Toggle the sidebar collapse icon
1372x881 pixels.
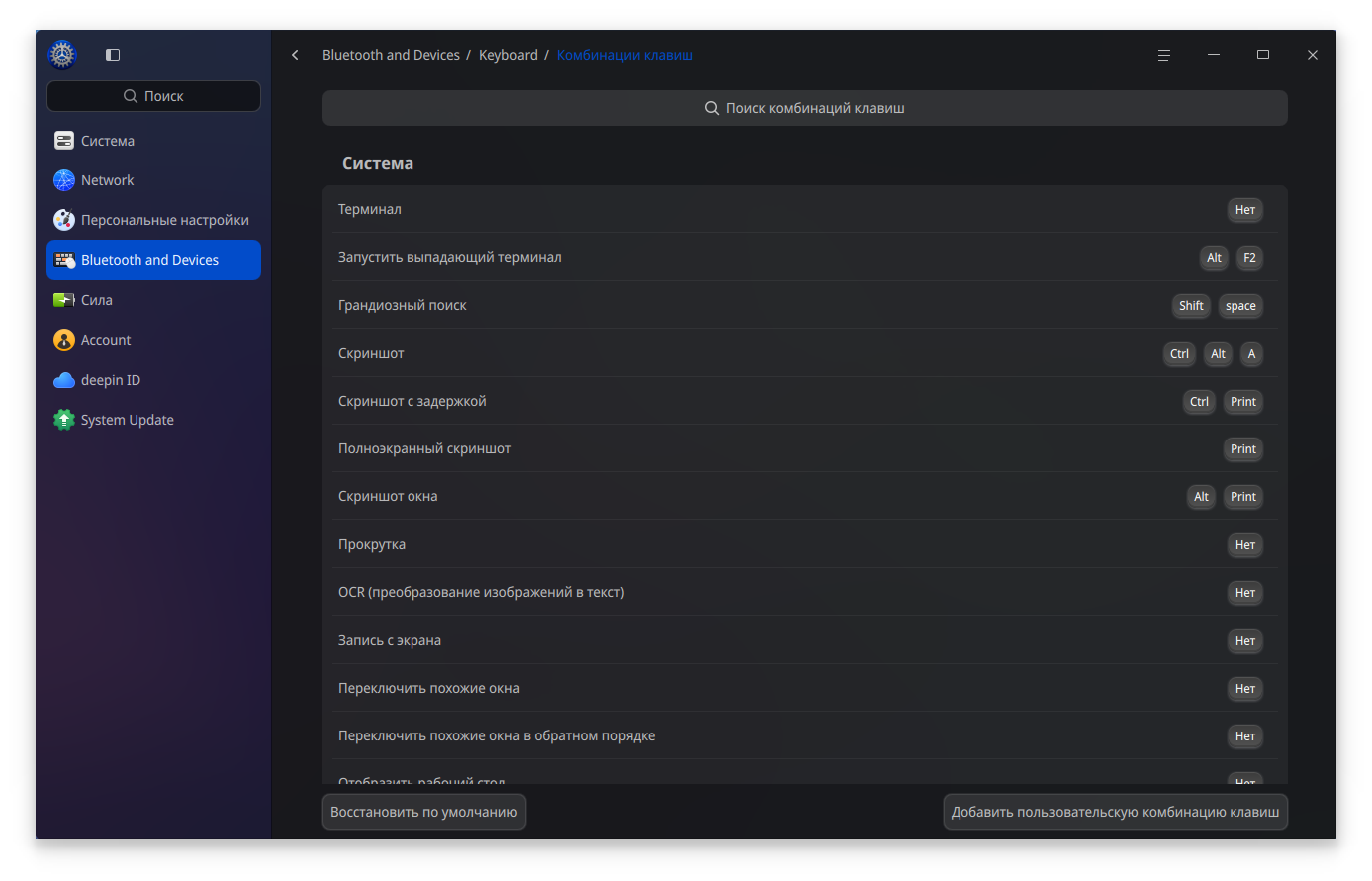113,55
